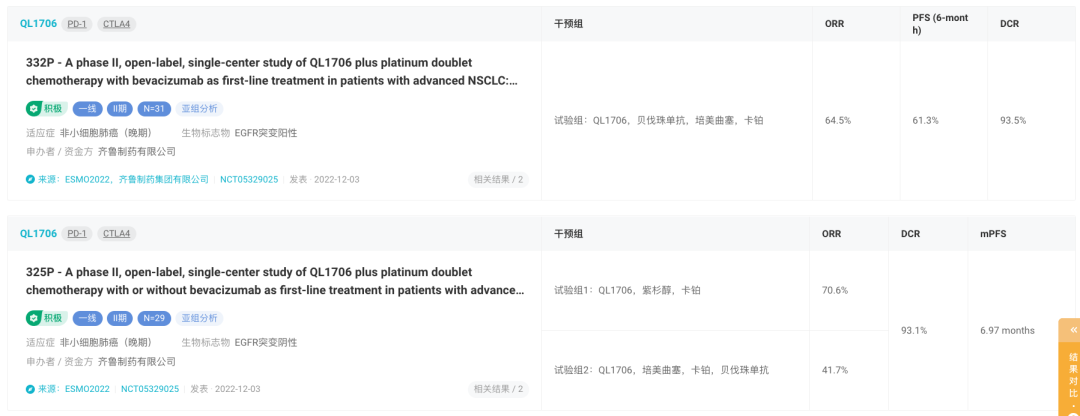Click the blue source icon before ESMO2022 in first card

[30, 179]
